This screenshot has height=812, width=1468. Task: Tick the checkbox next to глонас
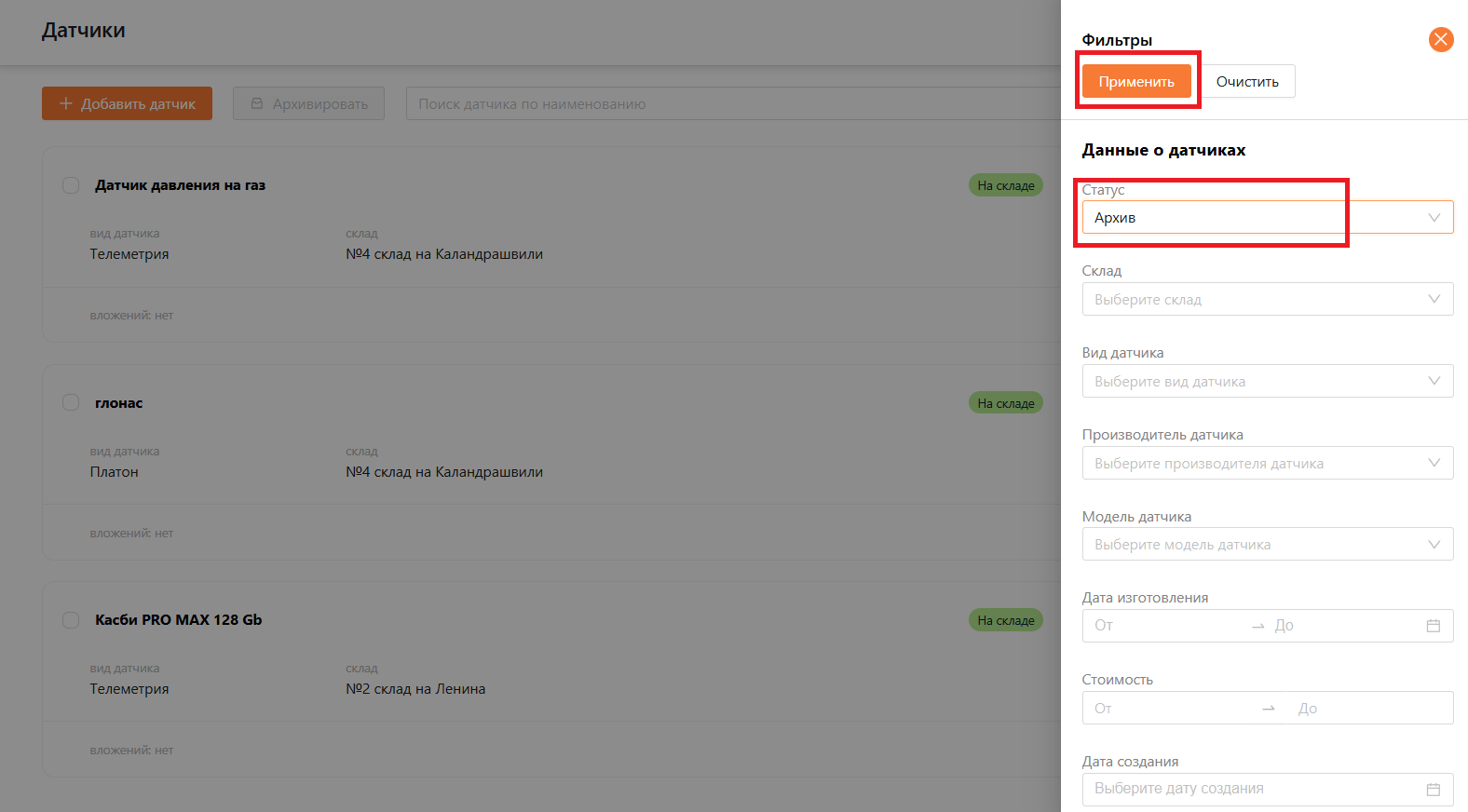pyautogui.click(x=71, y=402)
